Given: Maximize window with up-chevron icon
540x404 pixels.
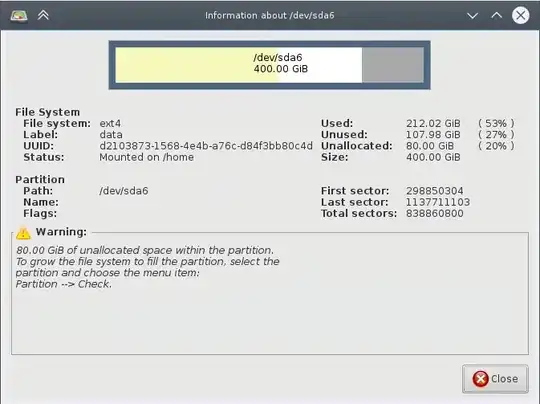Looking at the screenshot, I should [496, 15].
